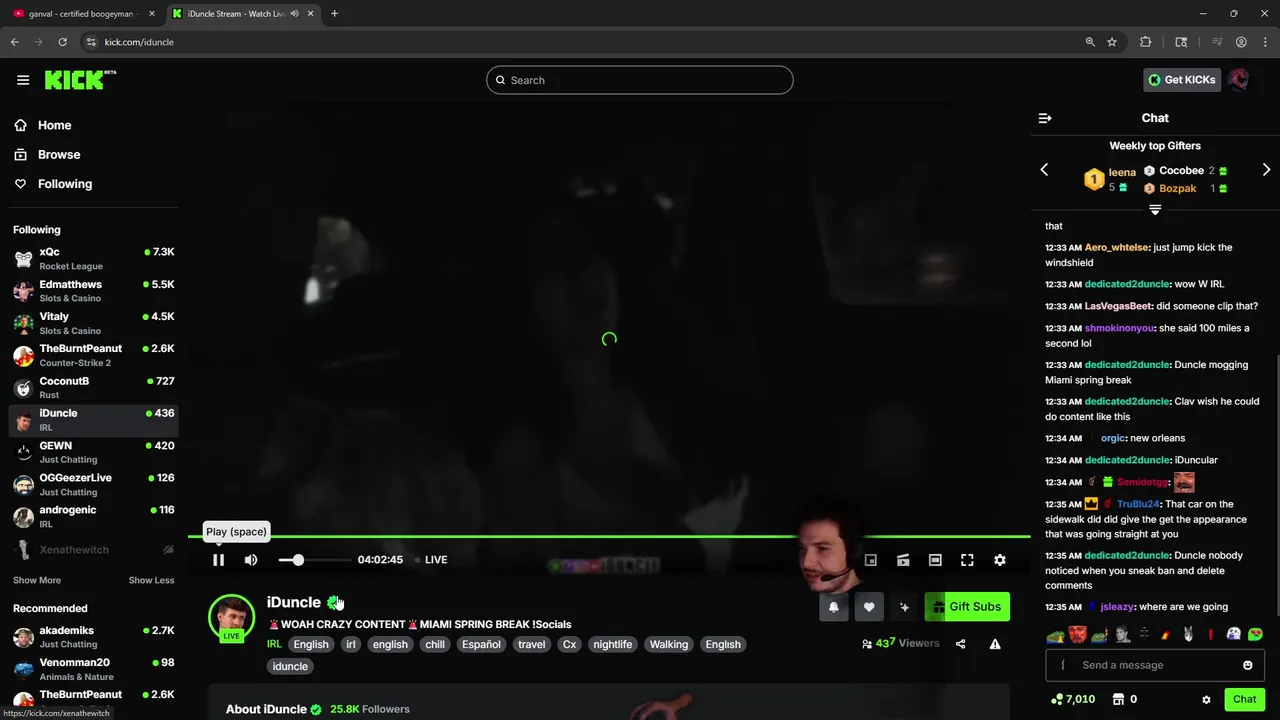
Task: Open akademiks recommended channel
Action: coord(94,637)
